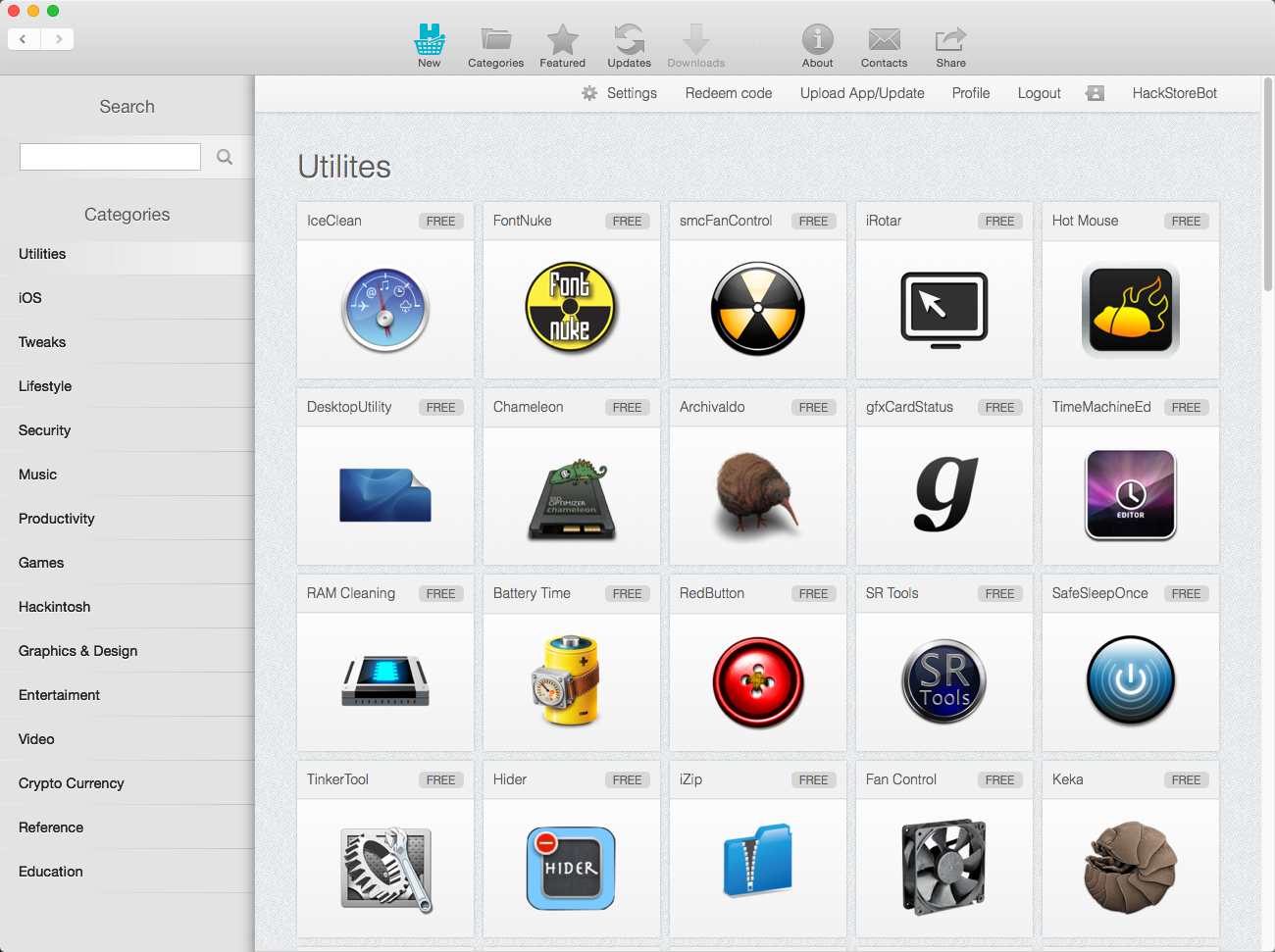Select the Reference category
This screenshot has width=1275, height=952.
[x=127, y=827]
